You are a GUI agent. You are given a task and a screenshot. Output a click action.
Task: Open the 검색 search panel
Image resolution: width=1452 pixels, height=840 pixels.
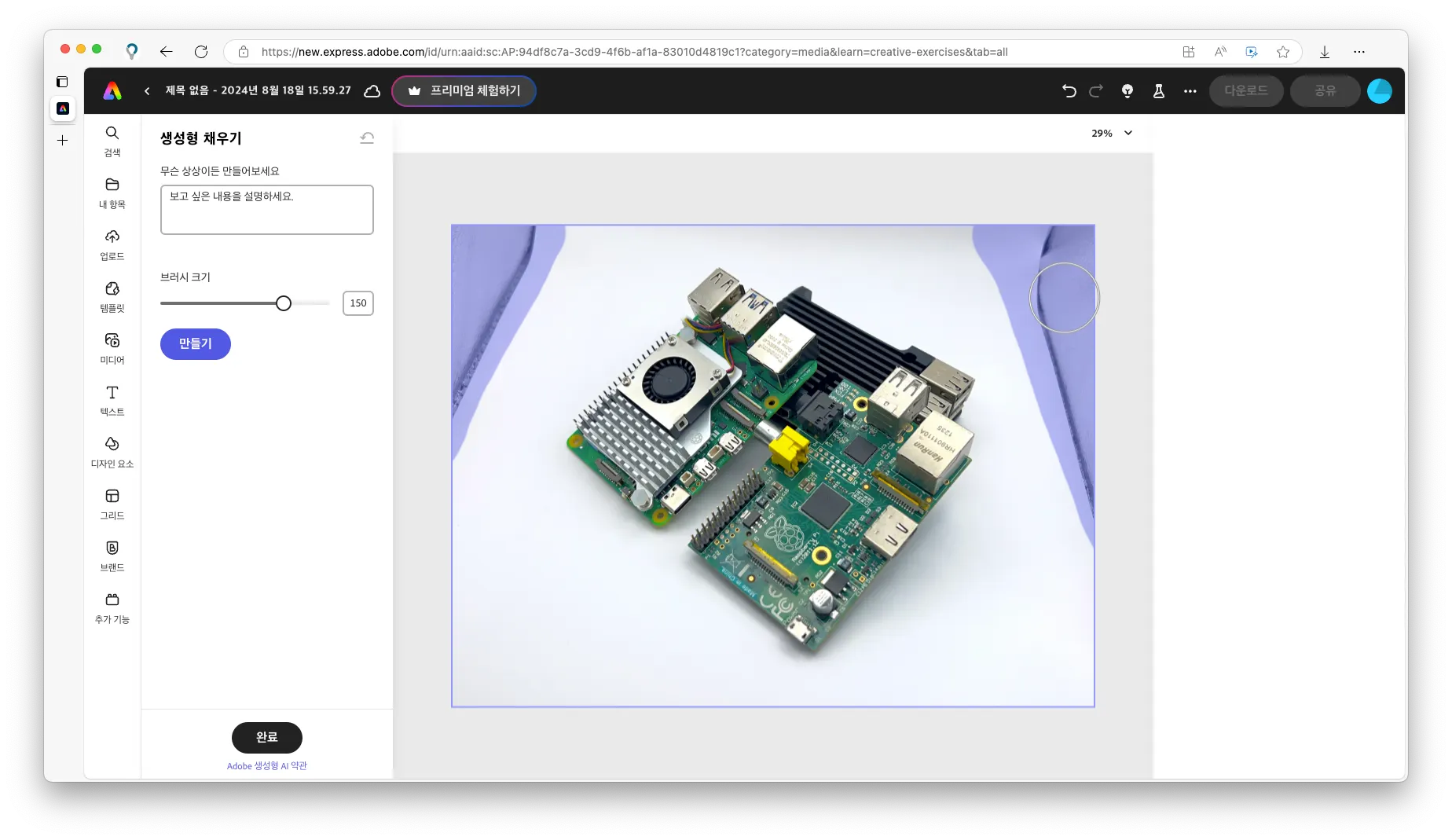pyautogui.click(x=112, y=141)
